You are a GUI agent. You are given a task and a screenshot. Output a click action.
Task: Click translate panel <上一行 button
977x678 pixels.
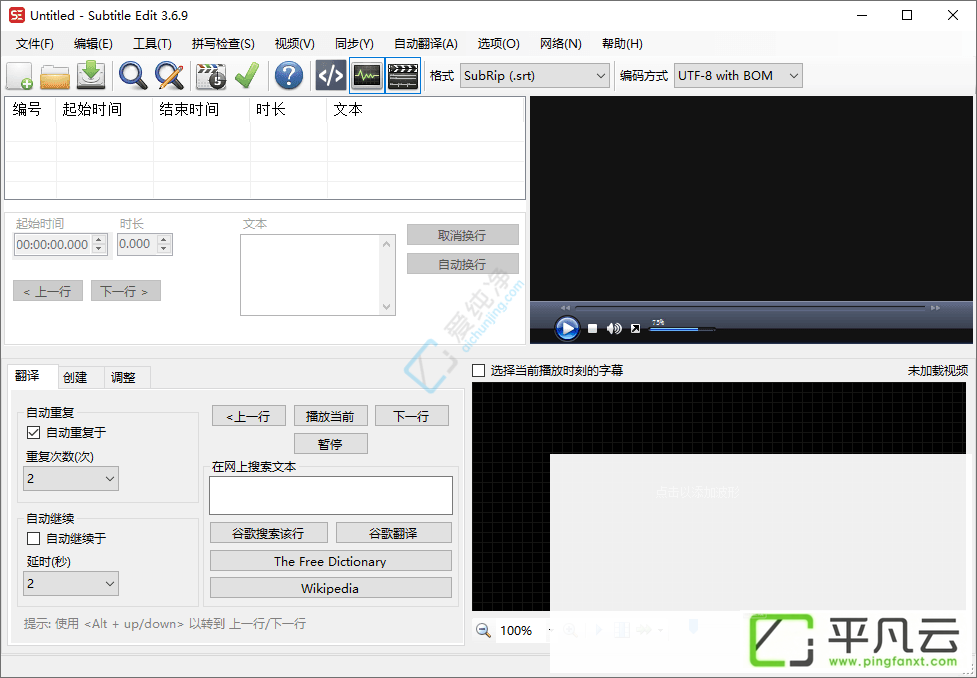(249, 416)
